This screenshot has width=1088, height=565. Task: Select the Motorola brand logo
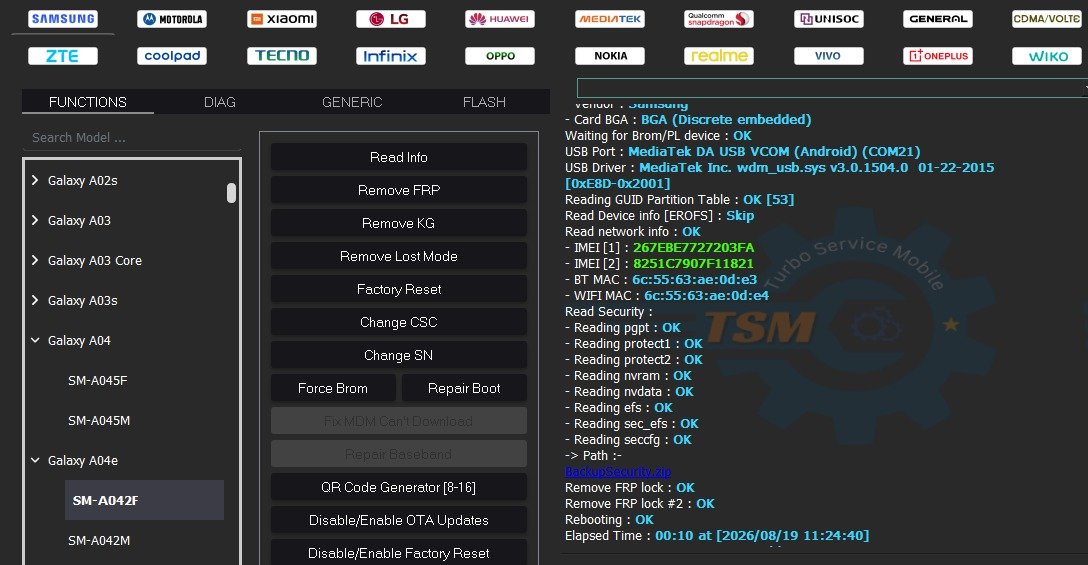coord(172,19)
